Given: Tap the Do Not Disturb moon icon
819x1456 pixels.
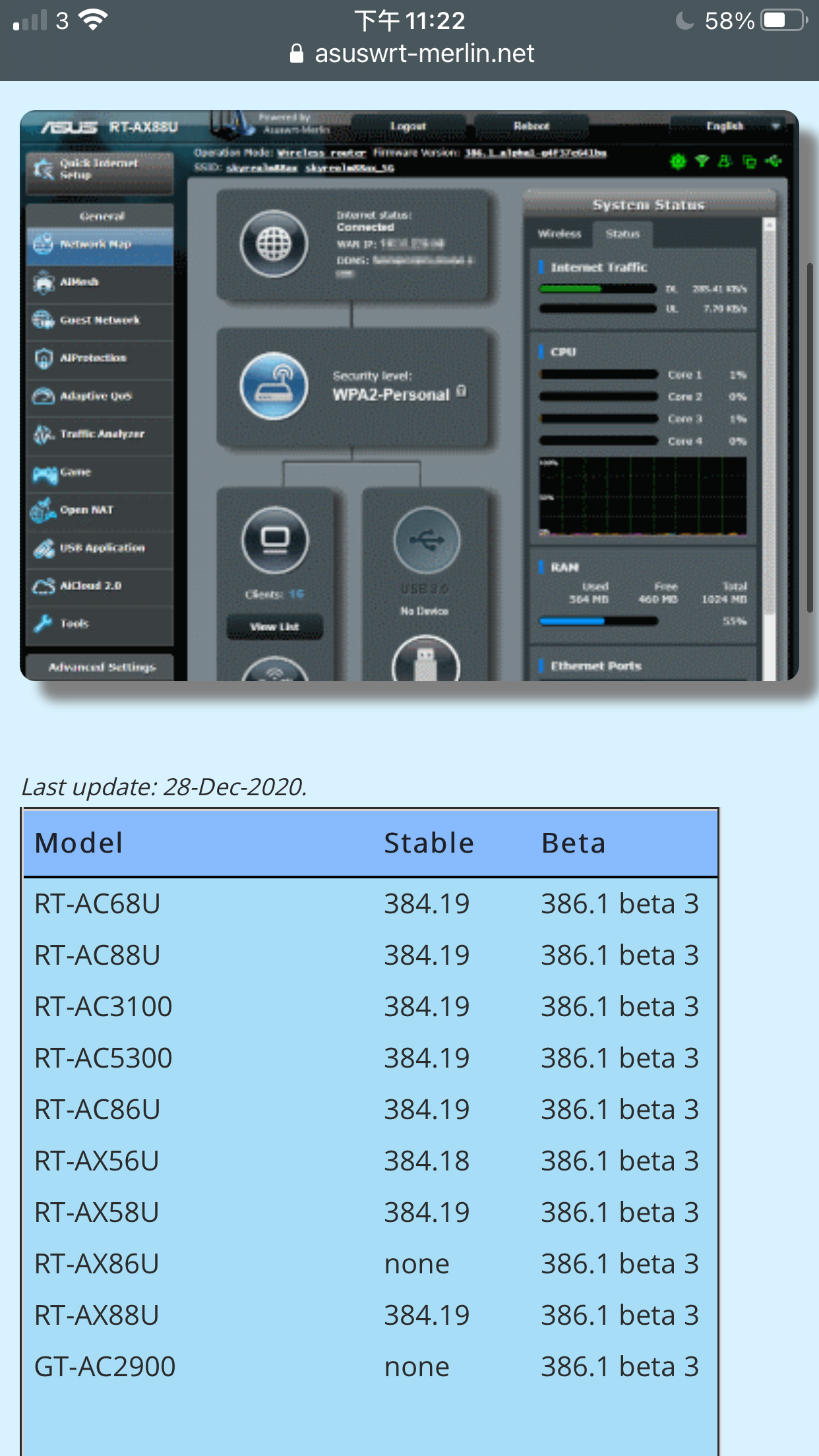Looking at the screenshot, I should click(685, 20).
